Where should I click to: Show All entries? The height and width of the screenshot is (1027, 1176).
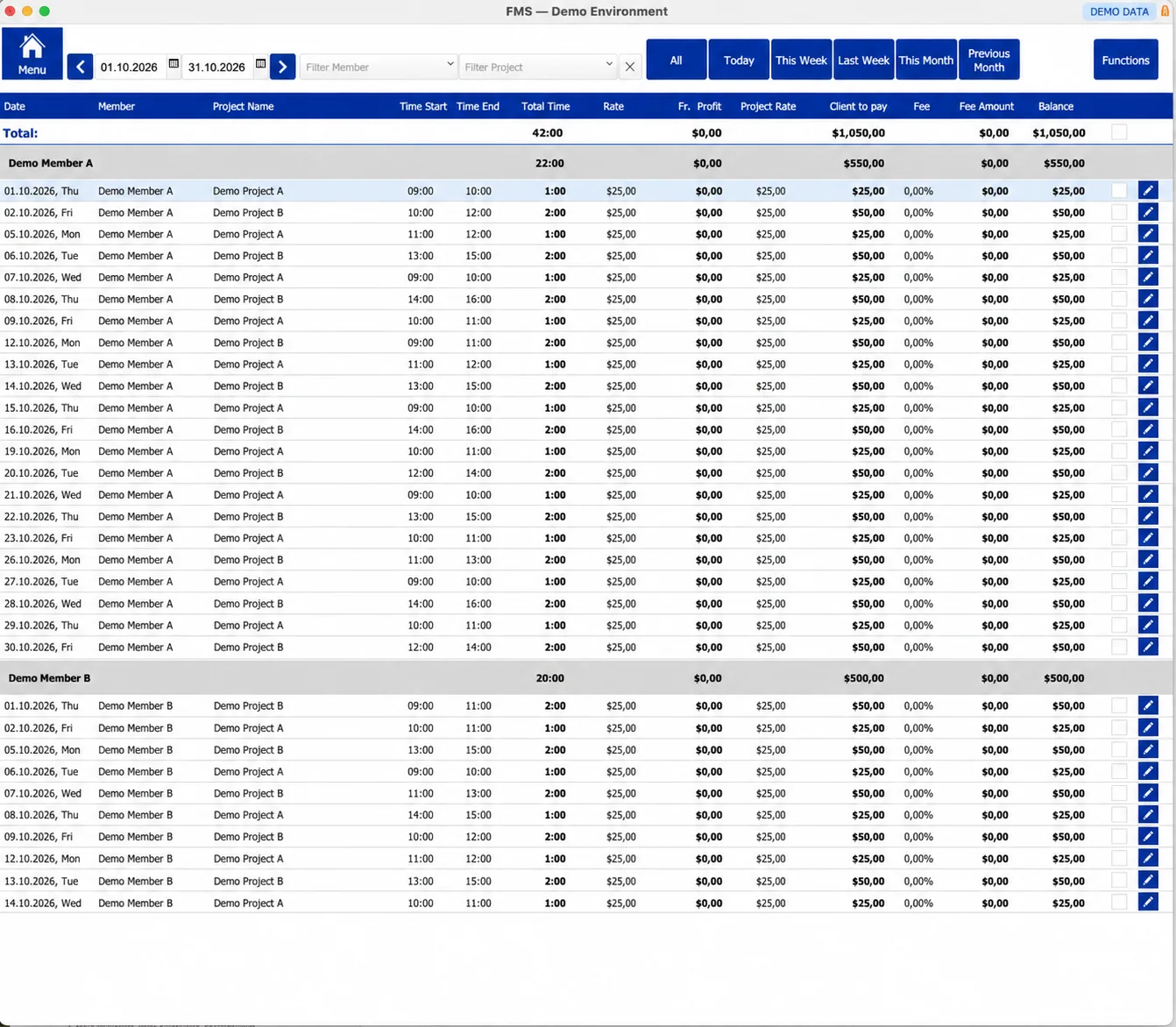tap(677, 60)
